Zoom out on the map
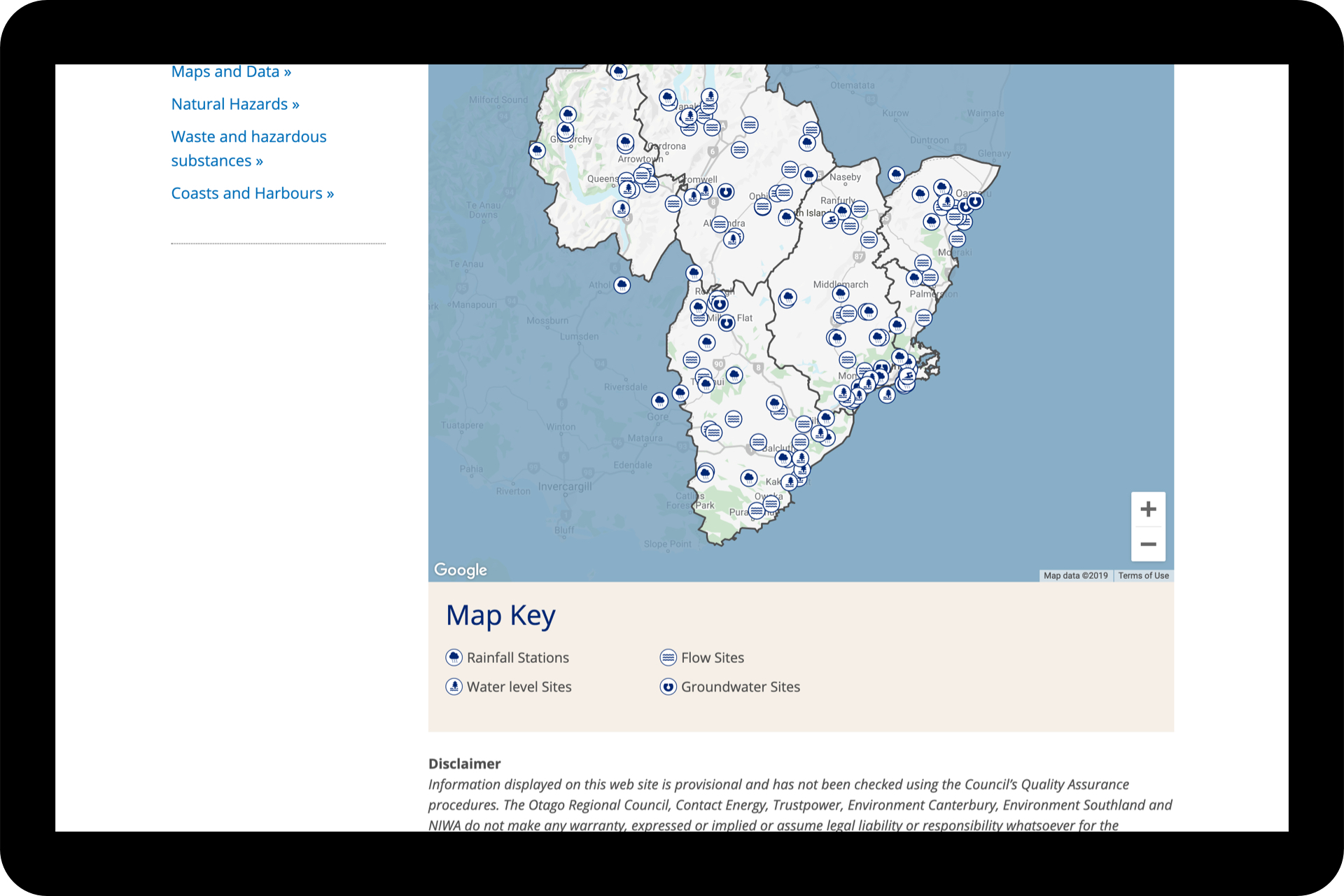The image size is (1344, 896). 1148,544
